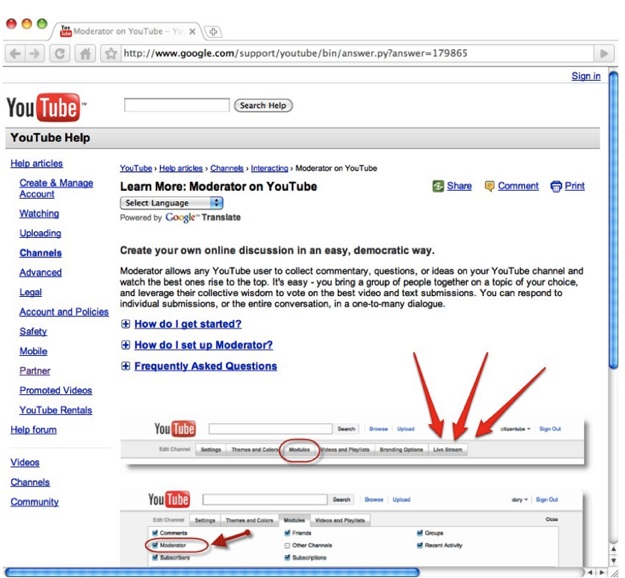
Task: Open the Videos link in the sidebar
Action: coord(25,462)
